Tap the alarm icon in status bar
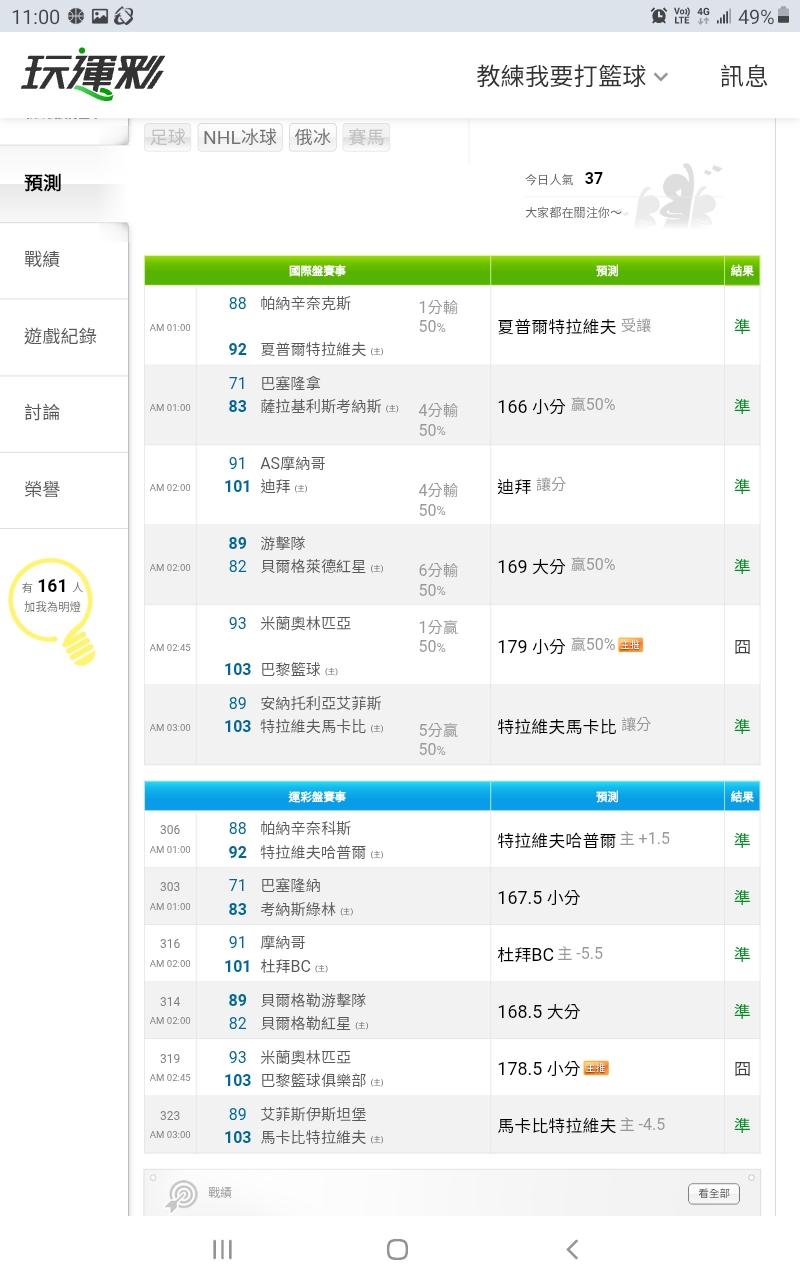800x1280 pixels. (659, 16)
